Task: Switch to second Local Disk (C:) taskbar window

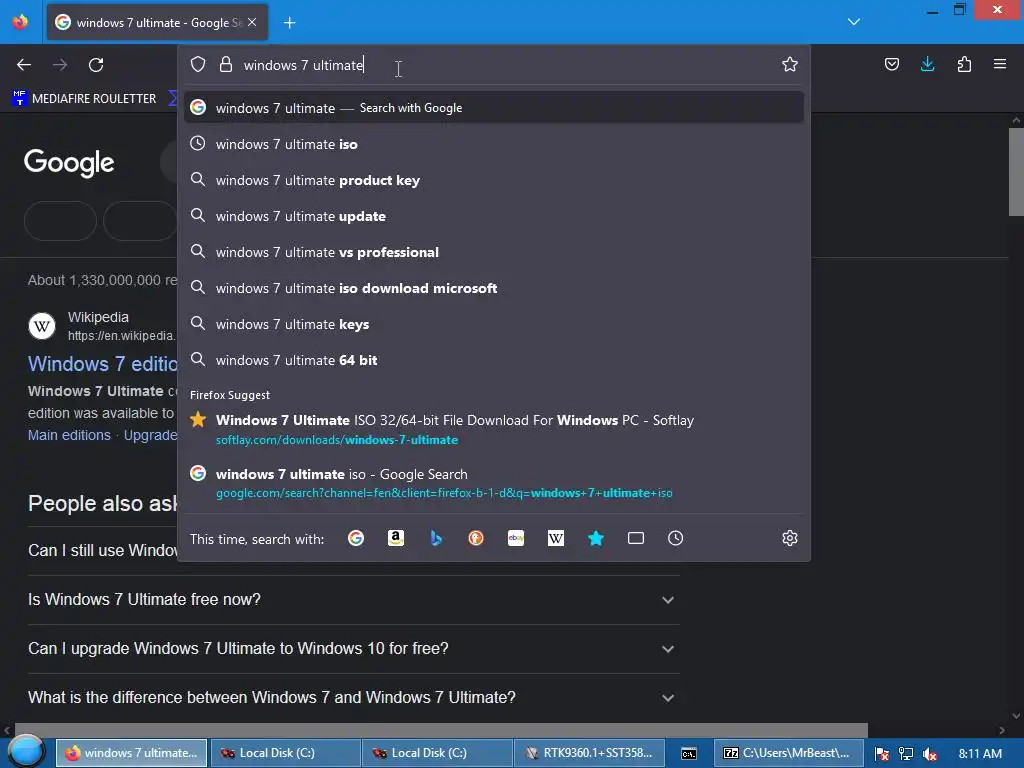Action: point(437,753)
